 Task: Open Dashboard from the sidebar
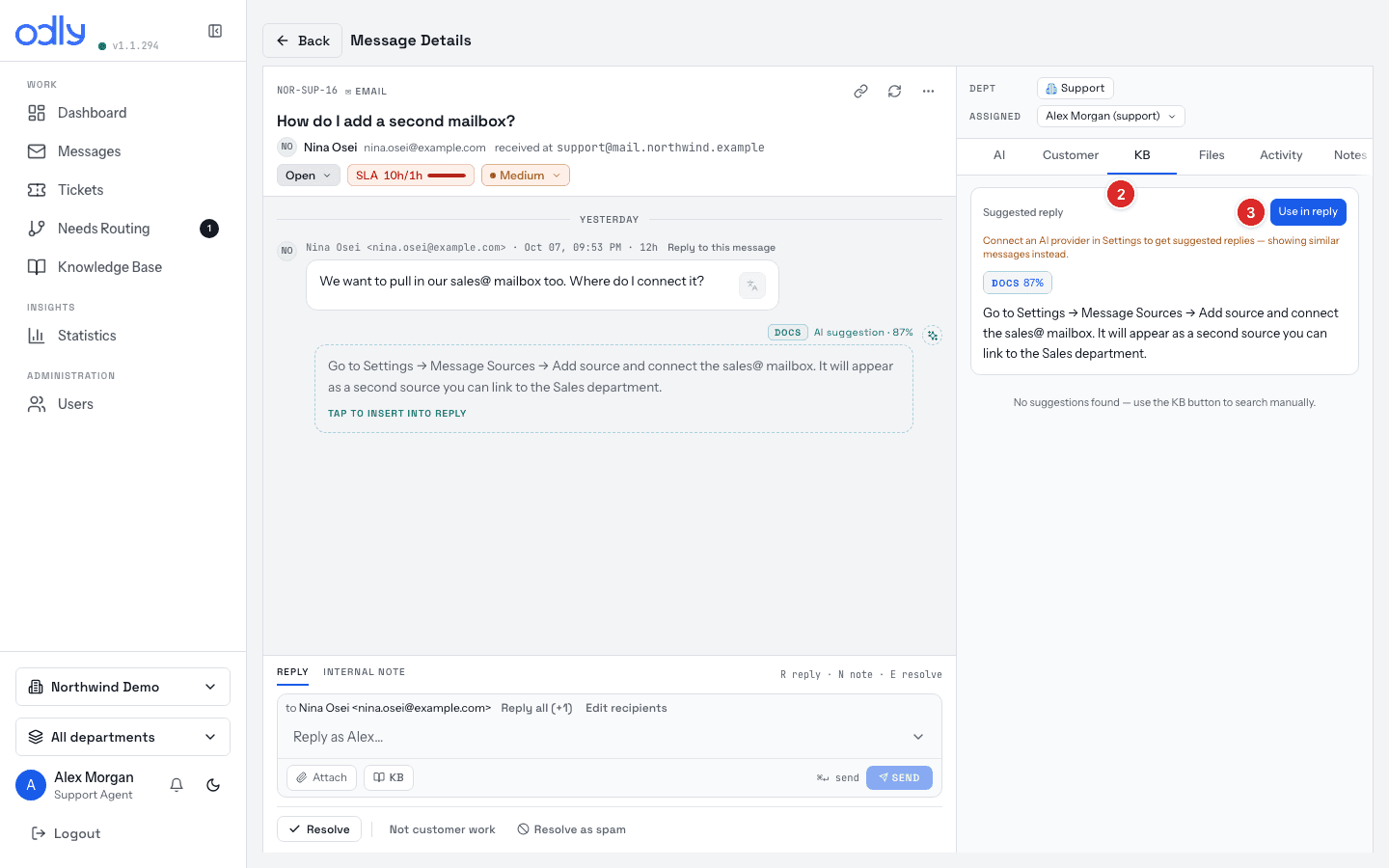(123, 113)
